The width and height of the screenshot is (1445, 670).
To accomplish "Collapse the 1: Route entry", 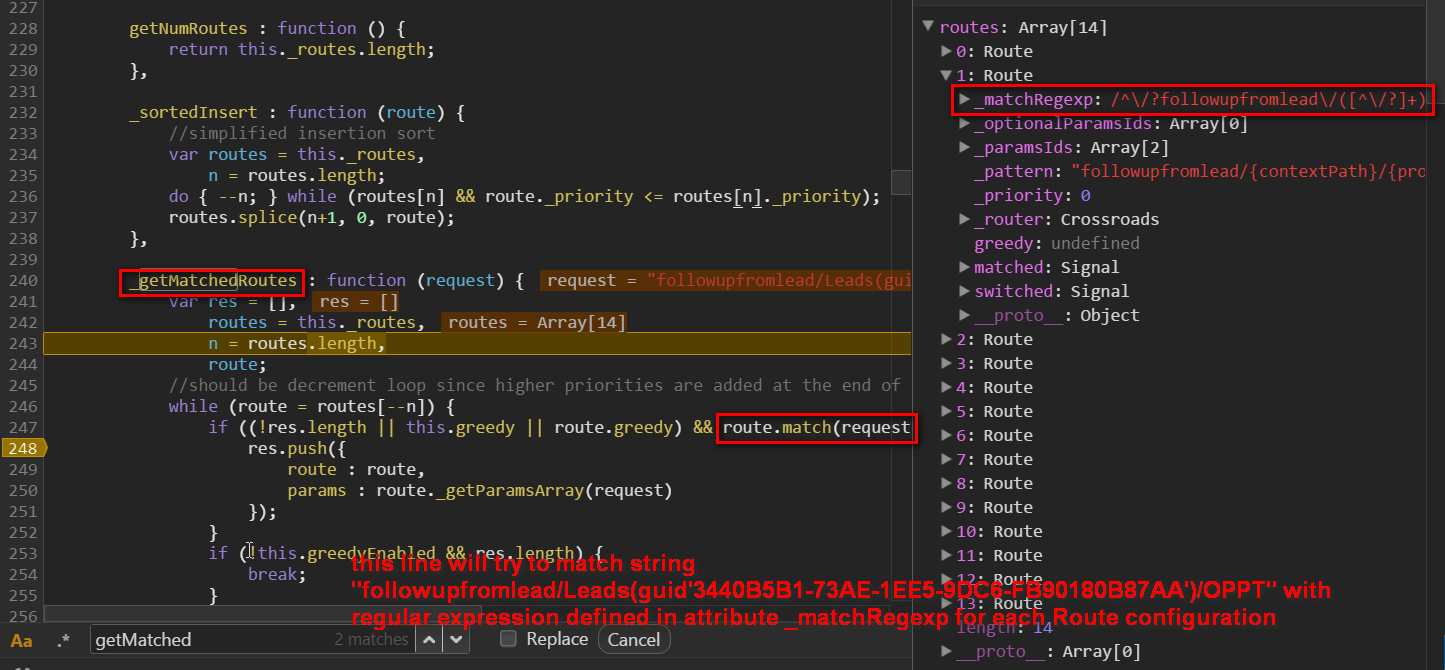I will tap(947, 76).
